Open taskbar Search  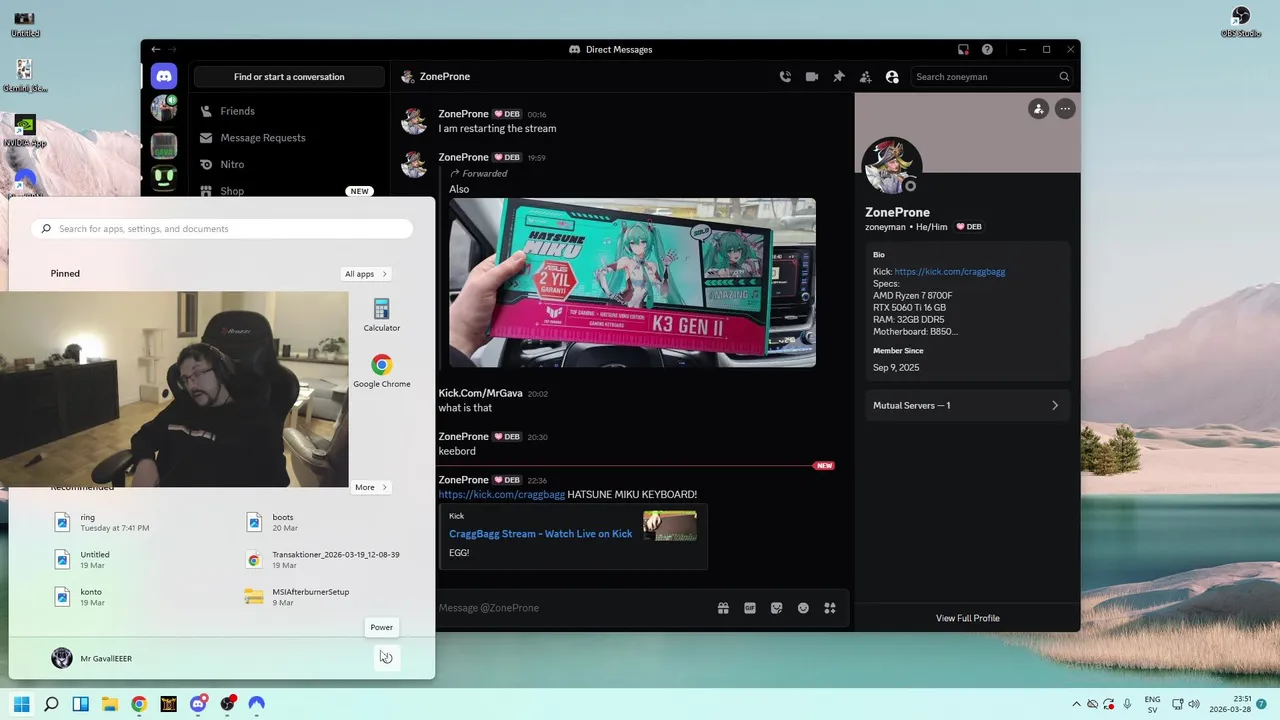(51, 704)
